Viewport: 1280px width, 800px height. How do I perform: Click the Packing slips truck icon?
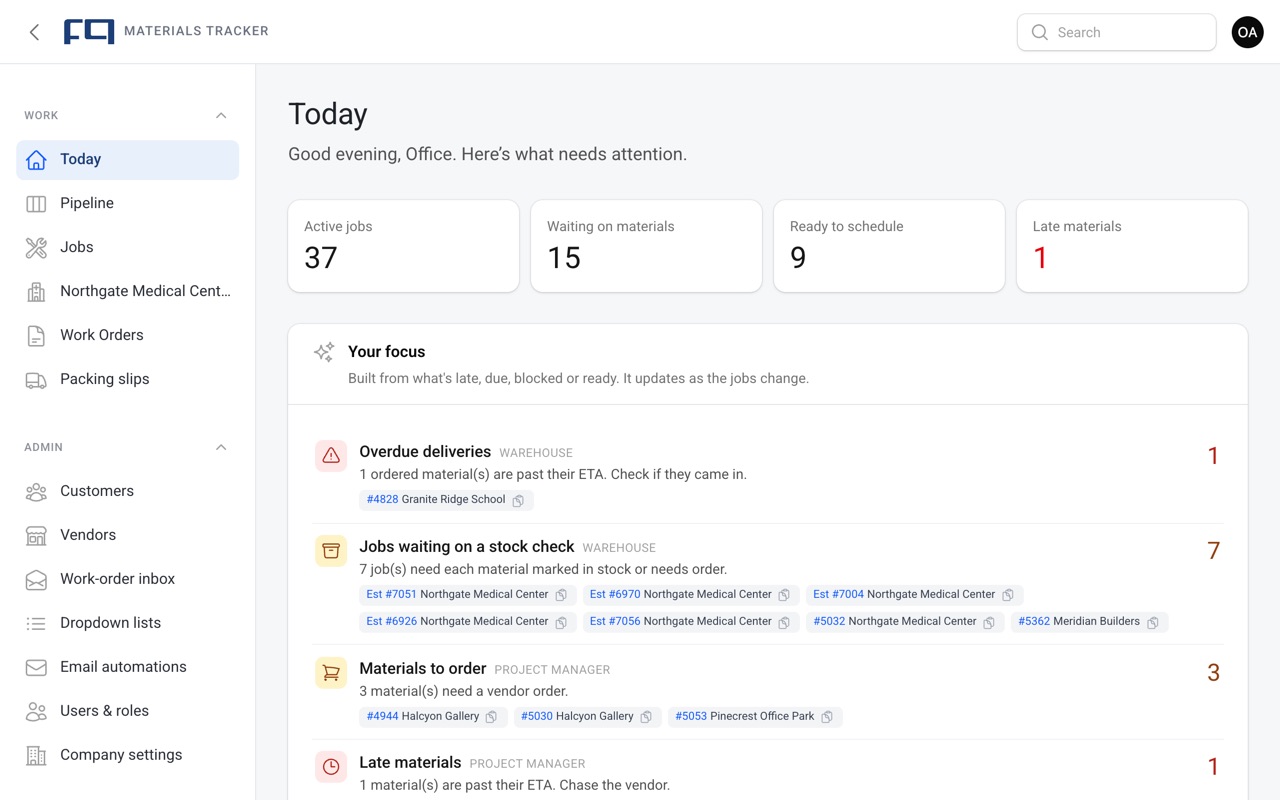pos(36,380)
